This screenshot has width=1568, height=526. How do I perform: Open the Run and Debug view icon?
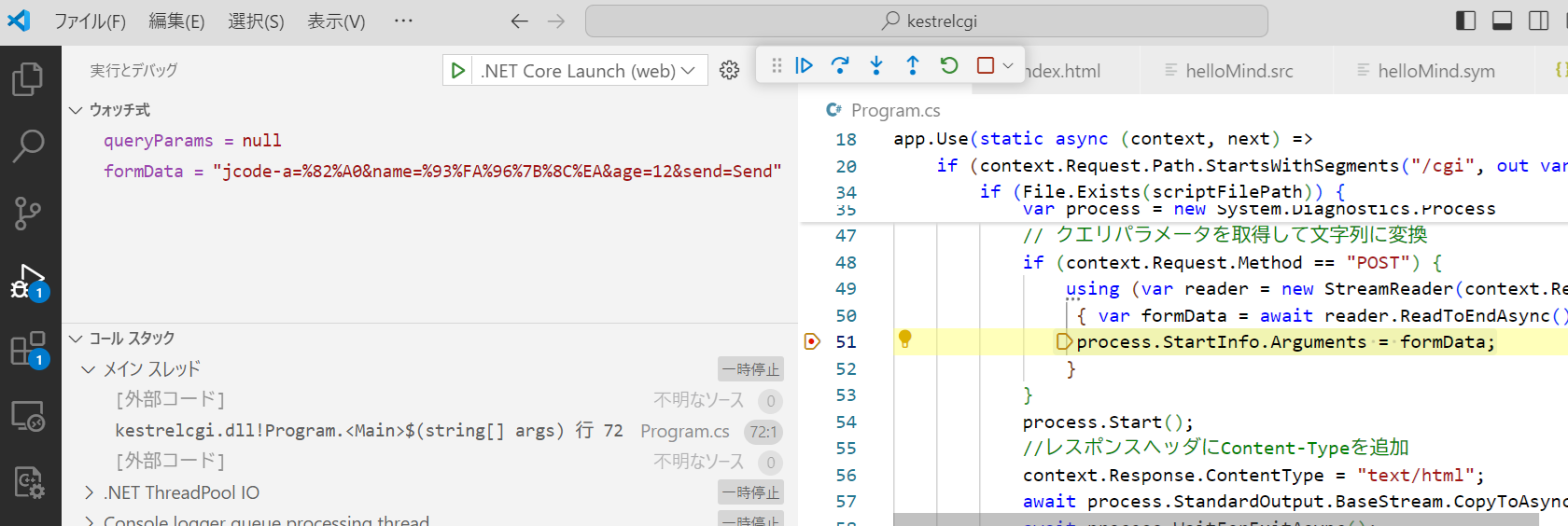28,281
